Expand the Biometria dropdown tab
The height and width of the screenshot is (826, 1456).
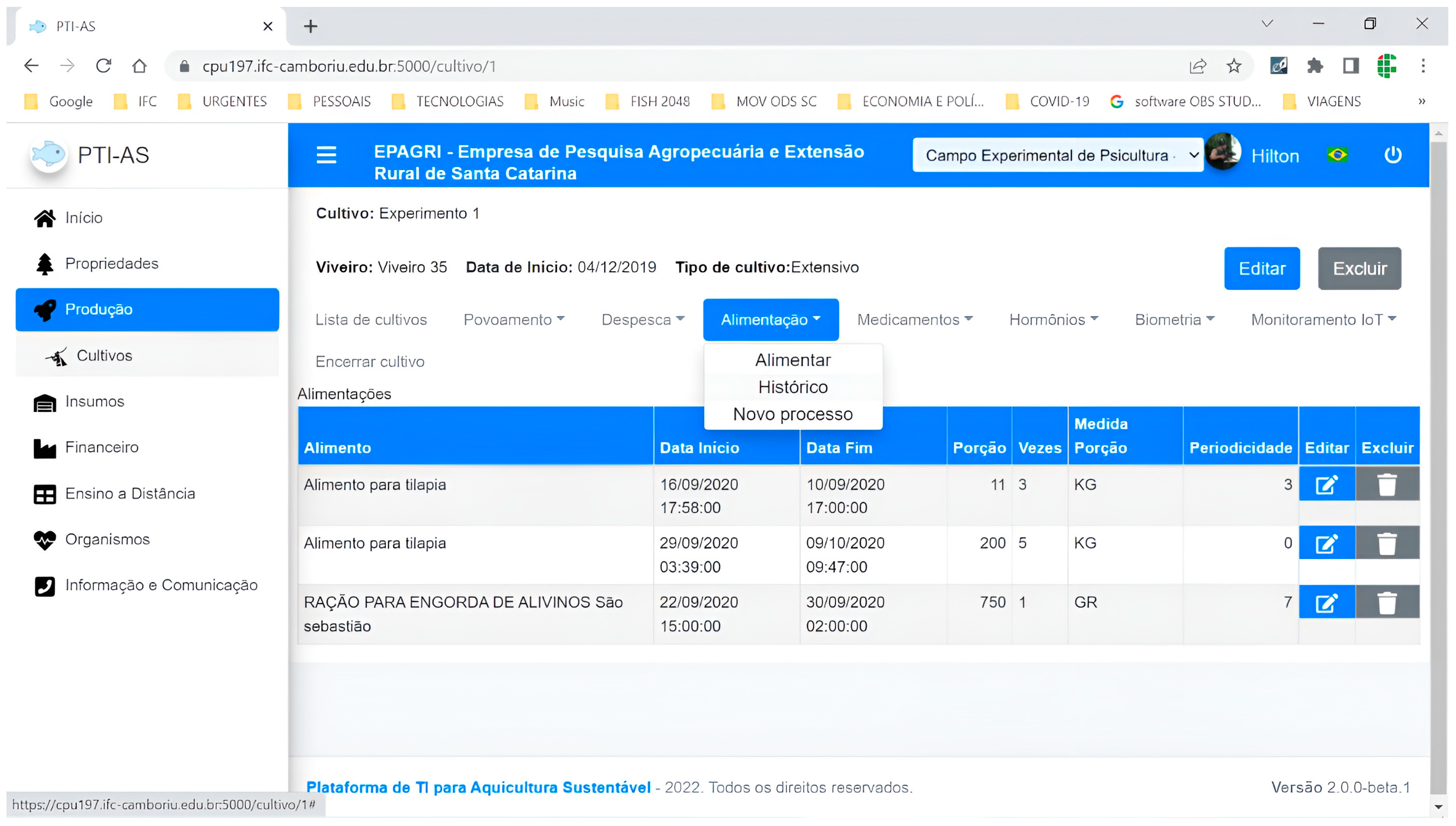pos(1174,320)
